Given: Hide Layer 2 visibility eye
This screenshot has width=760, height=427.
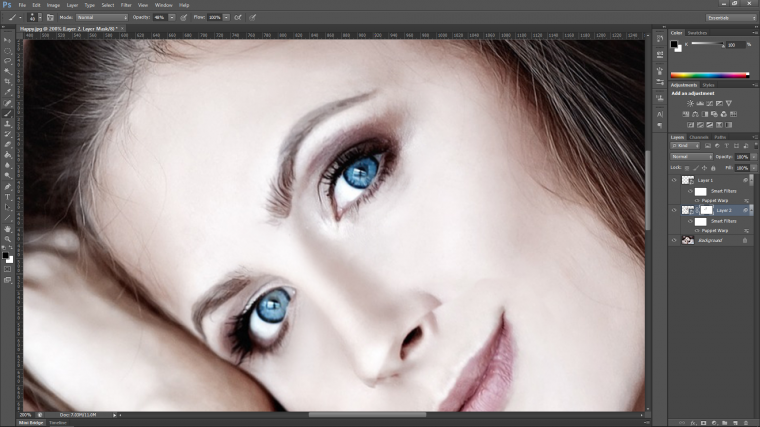Looking at the screenshot, I should click(x=674, y=210).
